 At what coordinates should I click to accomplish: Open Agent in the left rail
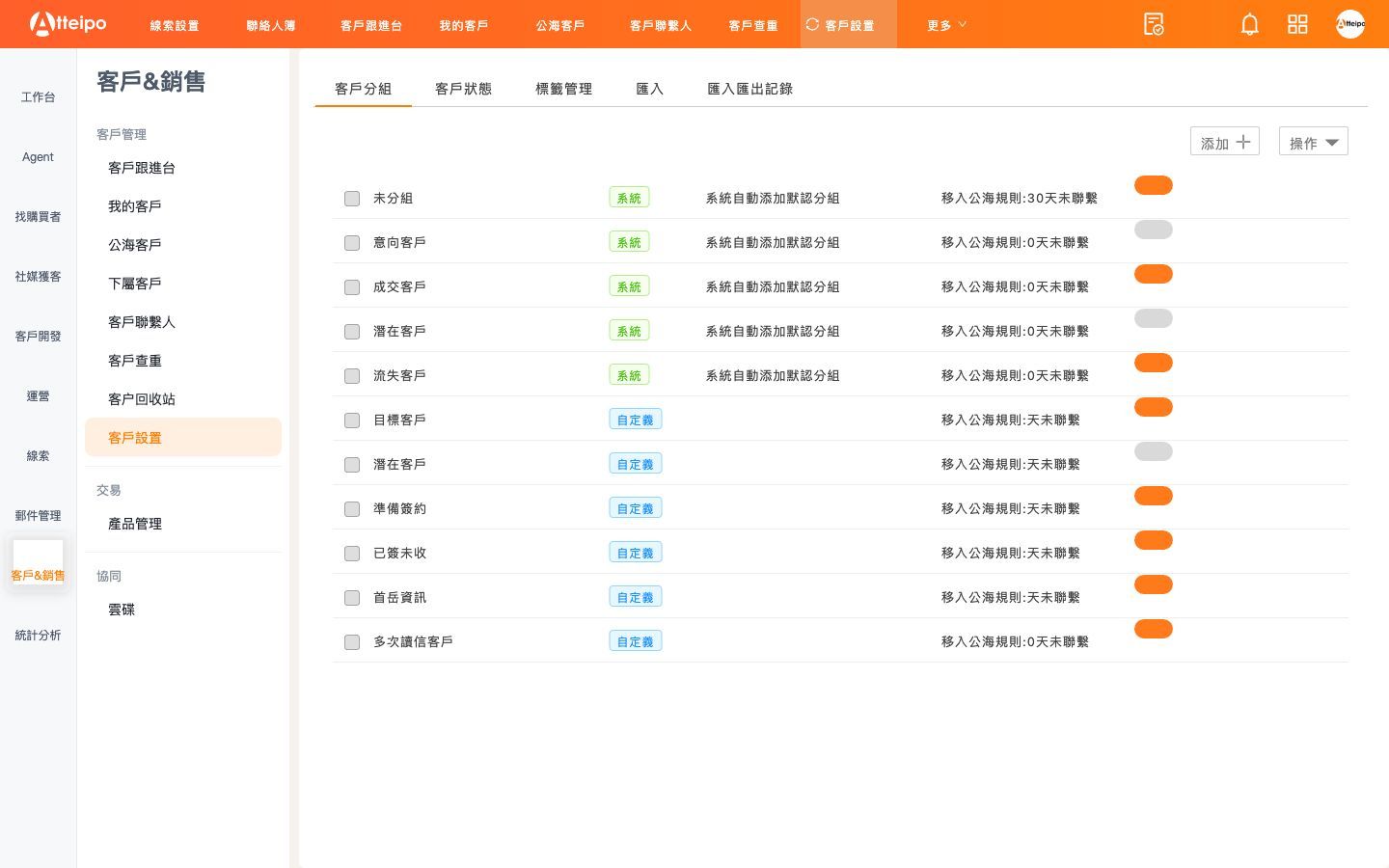click(x=38, y=157)
